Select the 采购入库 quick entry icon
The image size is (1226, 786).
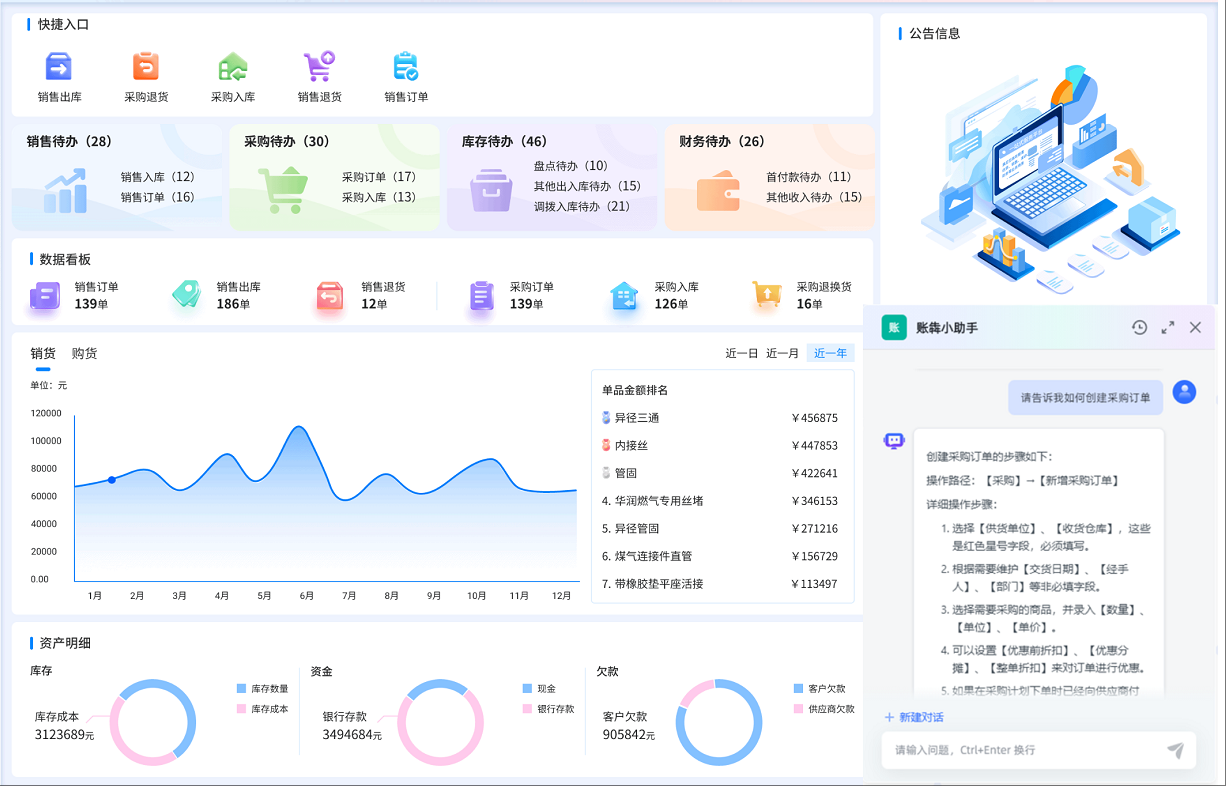[x=232, y=68]
